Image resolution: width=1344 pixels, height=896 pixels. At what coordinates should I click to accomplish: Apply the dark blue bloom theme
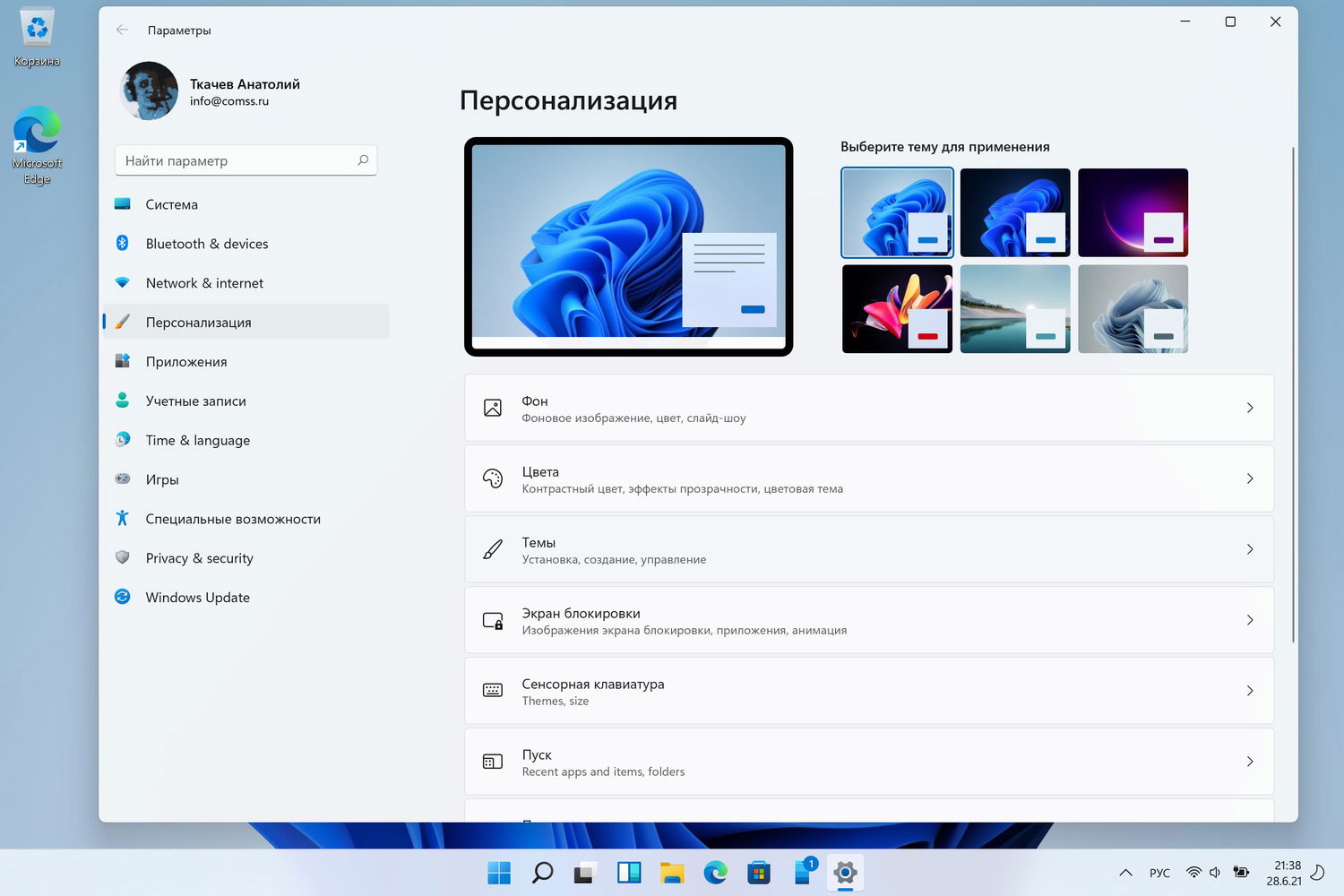pyautogui.click(x=1015, y=212)
